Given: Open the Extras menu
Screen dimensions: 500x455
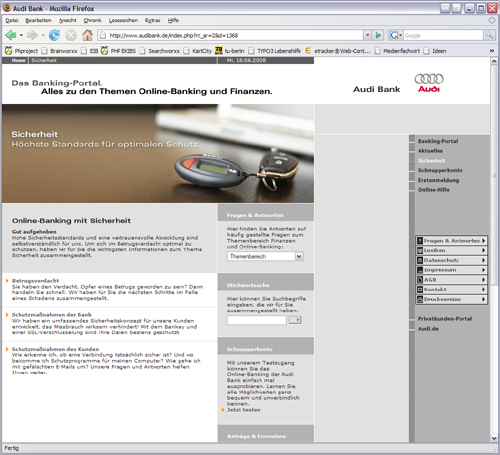Looking at the screenshot, I should (x=152, y=20).
